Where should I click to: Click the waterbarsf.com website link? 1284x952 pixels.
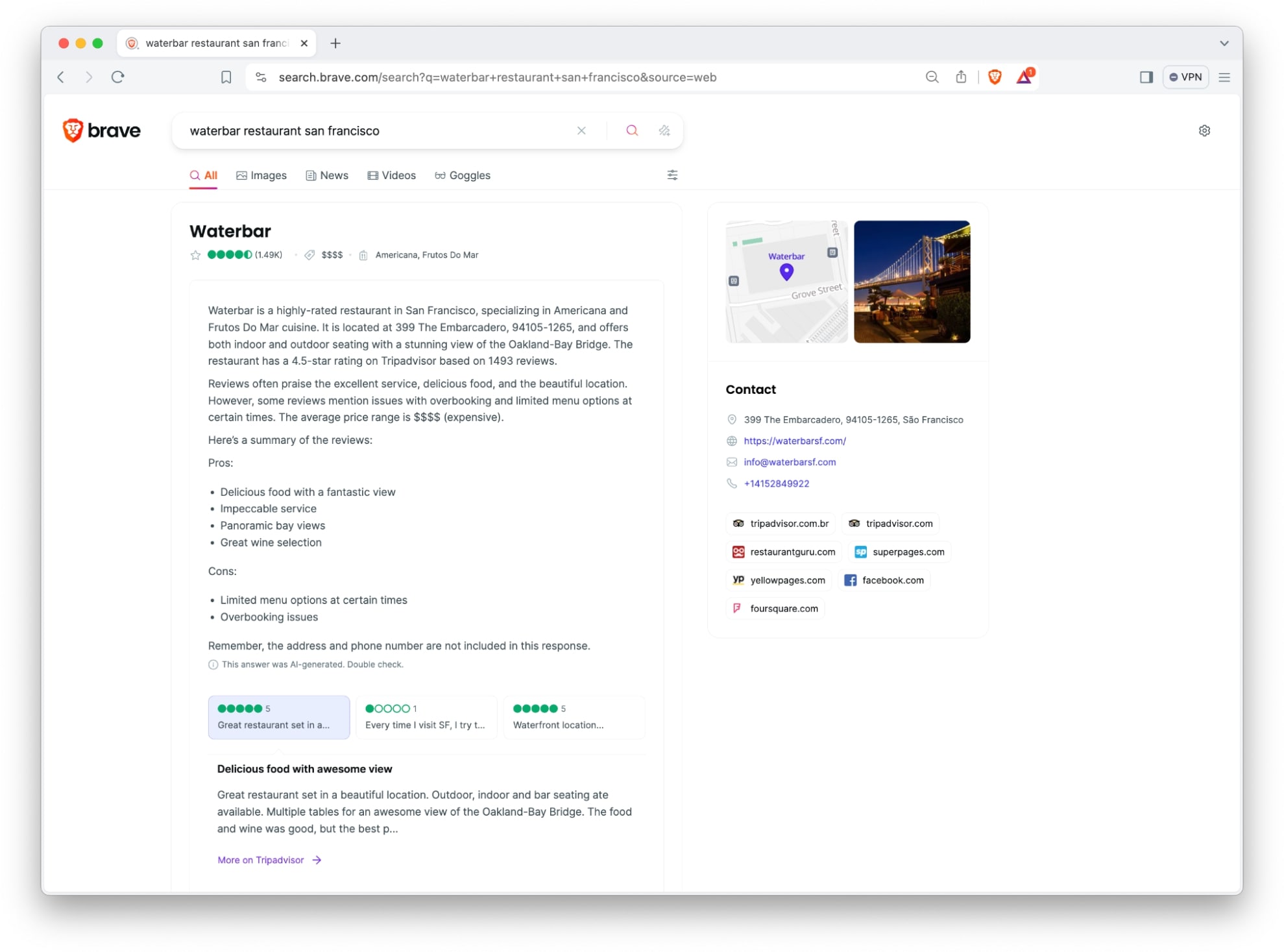click(x=794, y=440)
